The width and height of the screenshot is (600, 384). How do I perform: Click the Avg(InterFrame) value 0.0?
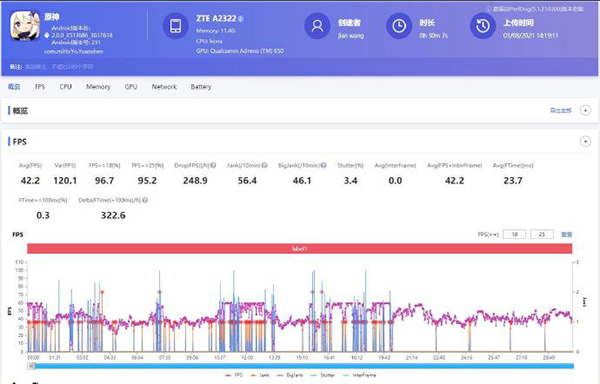click(395, 181)
